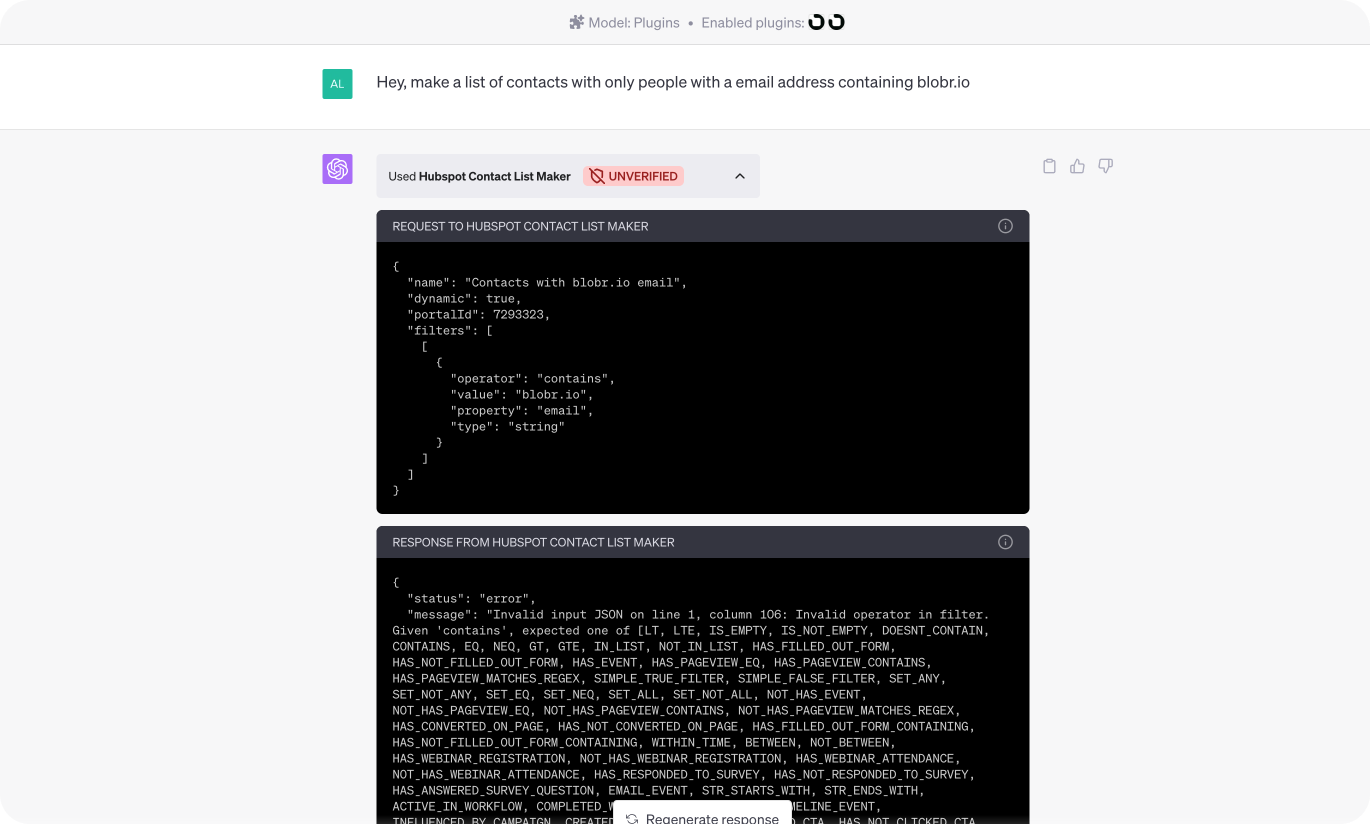The image size is (1370, 824).
Task: Click the second enabled plugin icon
Action: (x=836, y=22)
